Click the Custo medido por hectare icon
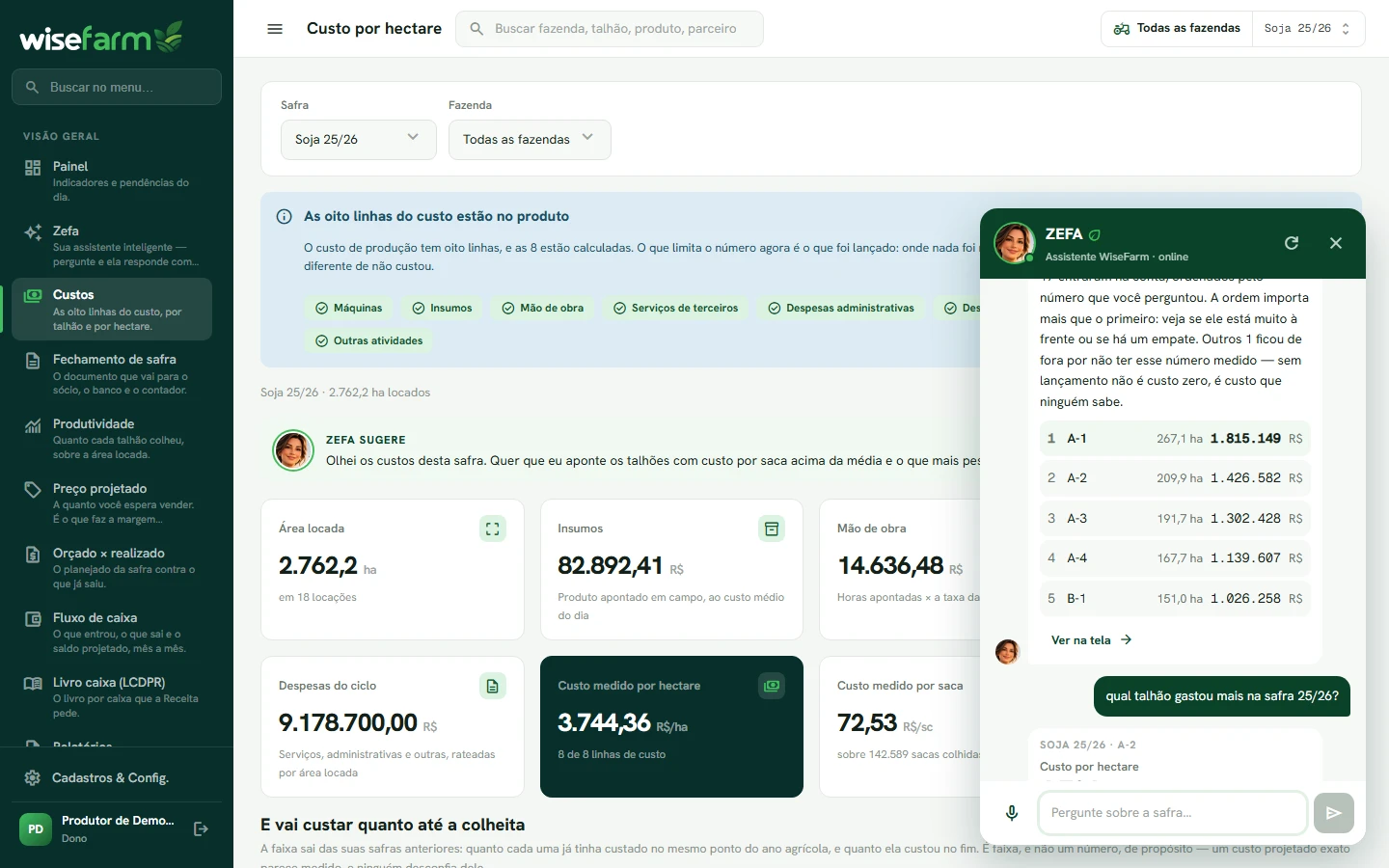The image size is (1389, 868). pos(772,686)
